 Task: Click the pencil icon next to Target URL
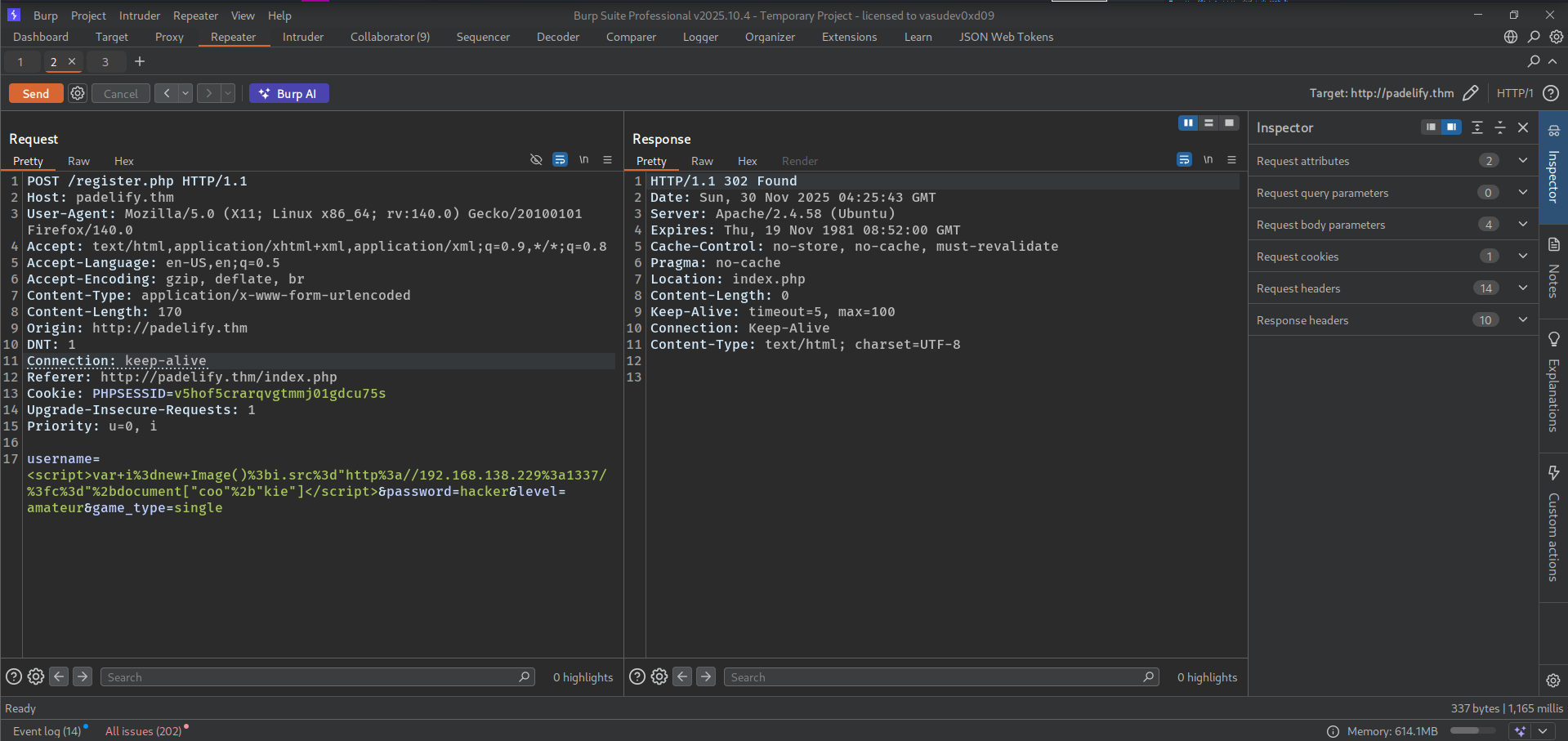1470,93
